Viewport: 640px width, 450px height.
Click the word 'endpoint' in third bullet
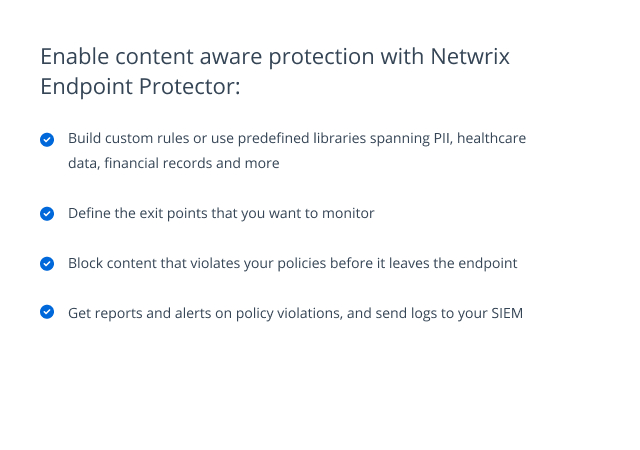coord(488,263)
